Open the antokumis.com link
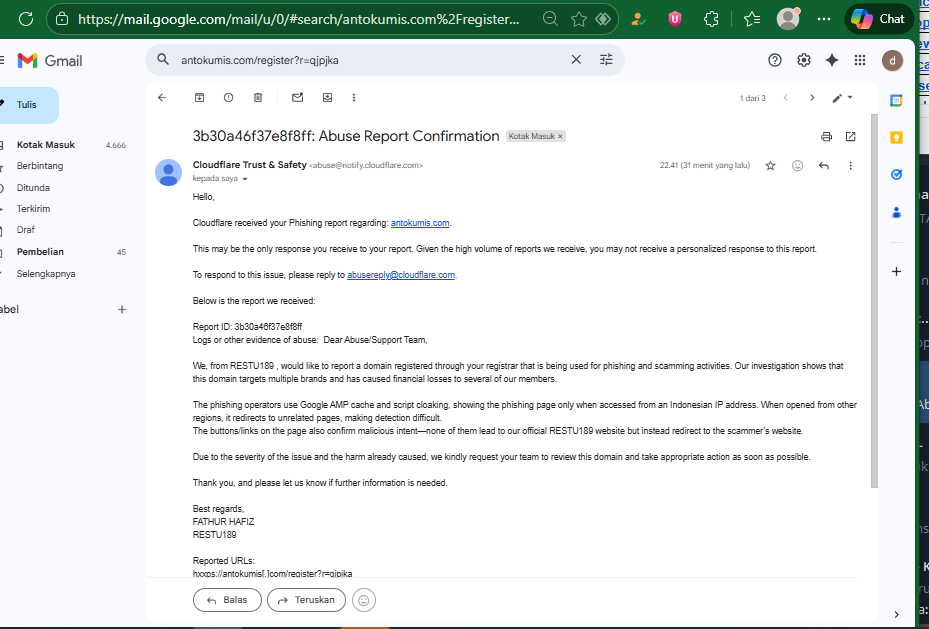The width and height of the screenshot is (929, 629). click(x=419, y=223)
